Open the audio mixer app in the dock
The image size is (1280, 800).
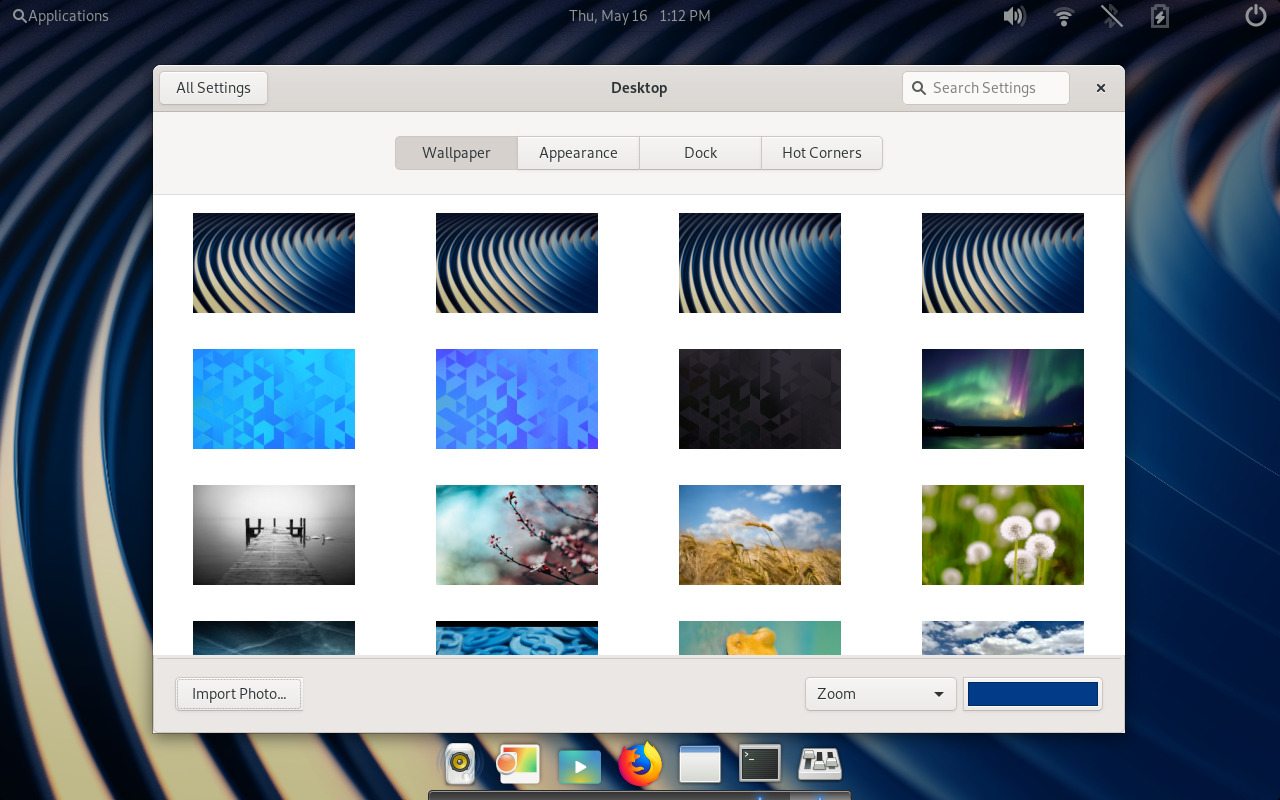tap(820, 763)
